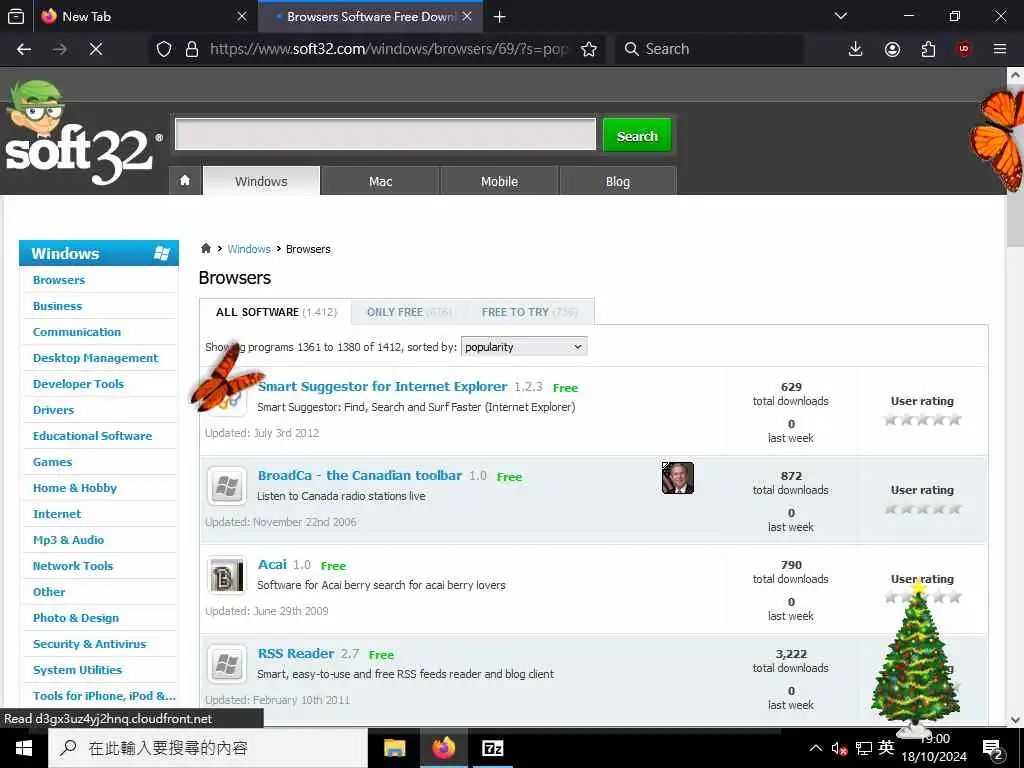Image resolution: width=1024 pixels, height=768 pixels.
Task: Open the Network Tools category
Action: point(72,566)
